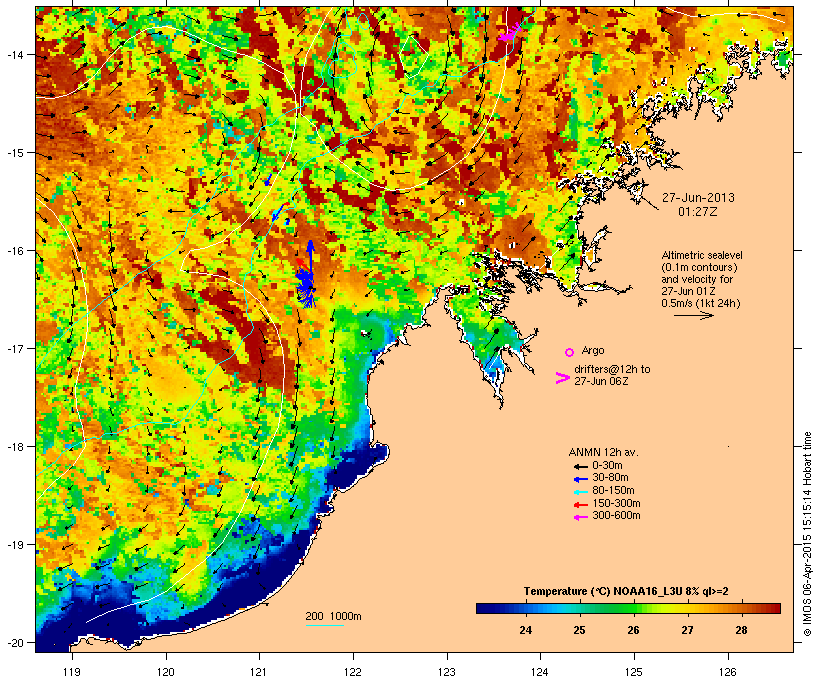Viewport: 820px width, 680px height.
Task: Click the drifters@12h legend text
Action: 612,375
